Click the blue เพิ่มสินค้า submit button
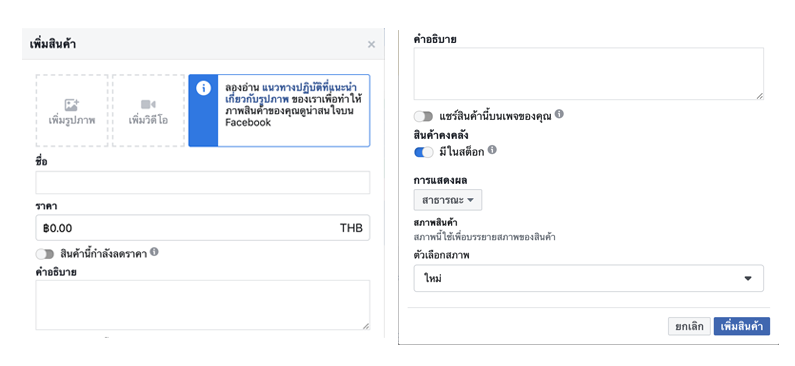Viewport: 795px width, 366px height. [x=742, y=326]
